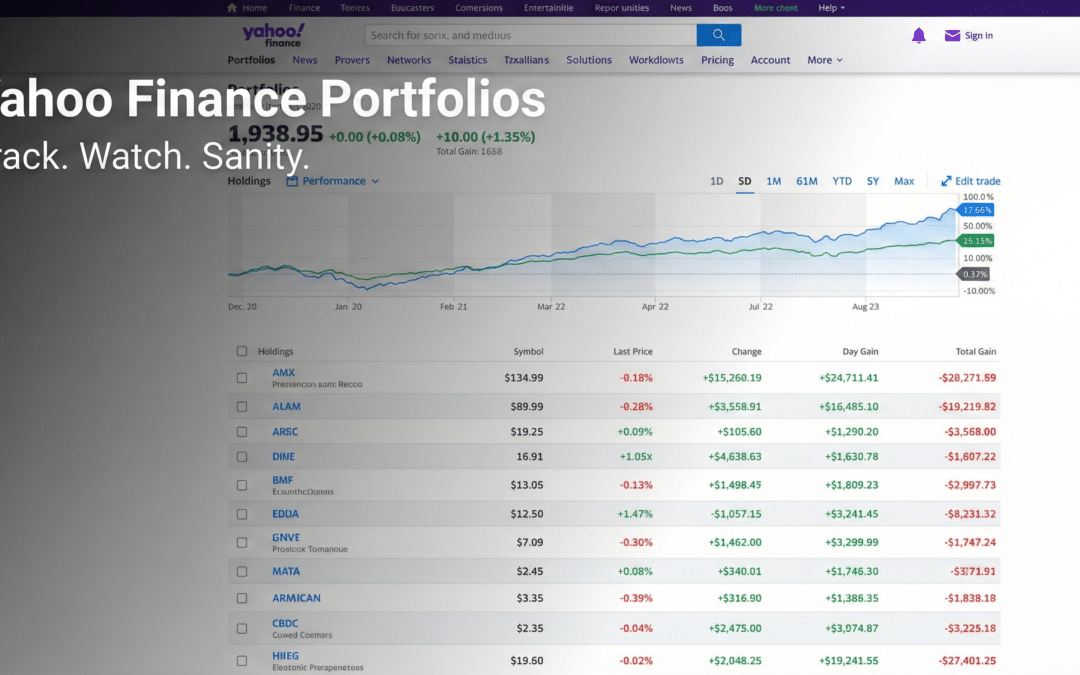Click the Edit trade expand icon

(946, 181)
